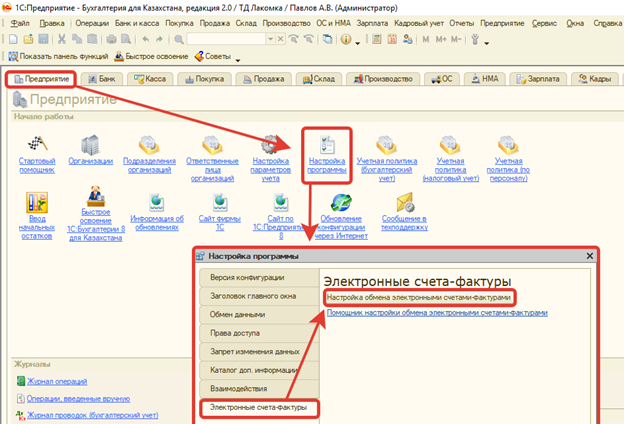The height and width of the screenshot is (424, 626).
Task: Select Обмен данными settings section
Action: [259, 315]
